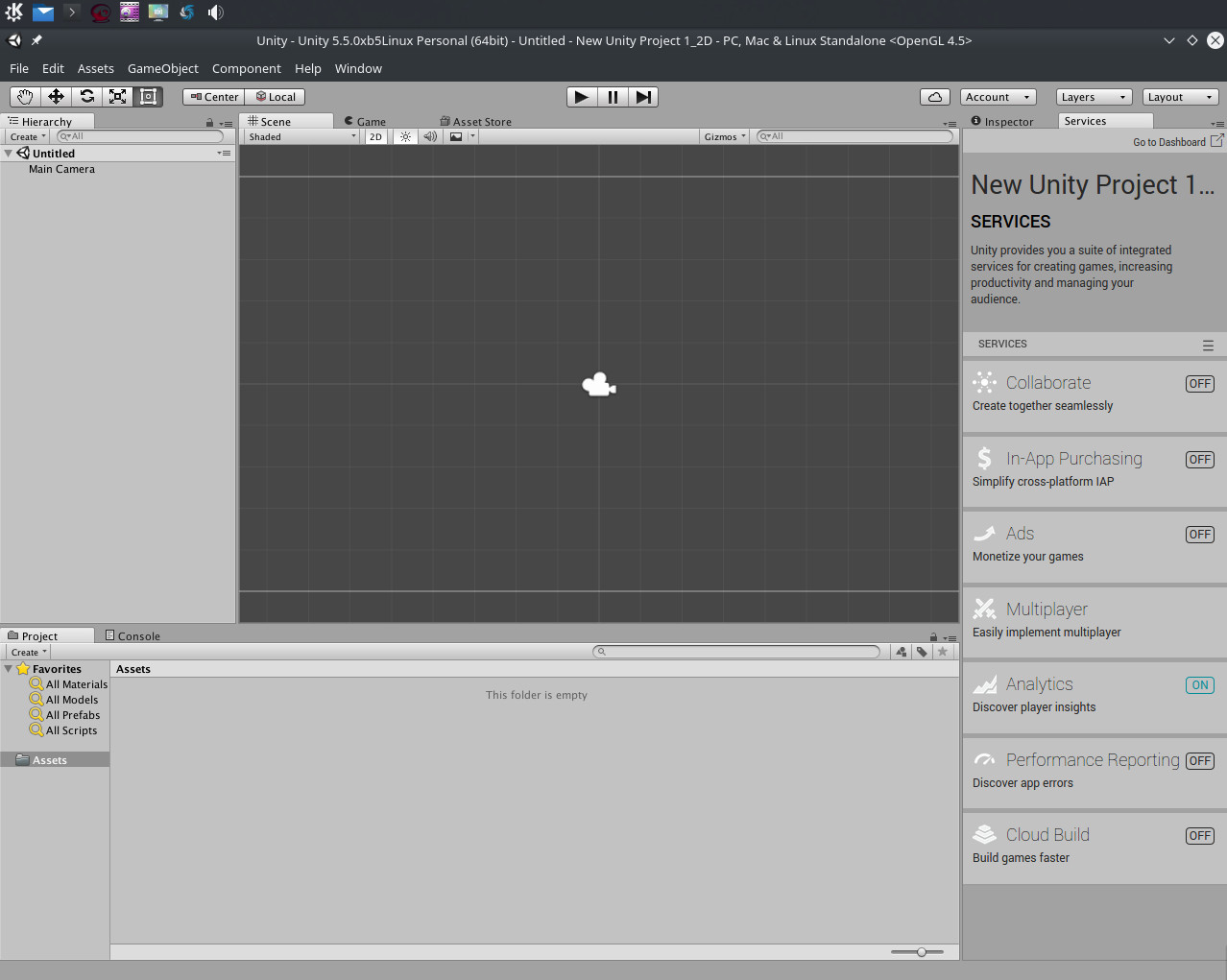Turn off Analytics service
1227x980 pixels.
[1199, 684]
